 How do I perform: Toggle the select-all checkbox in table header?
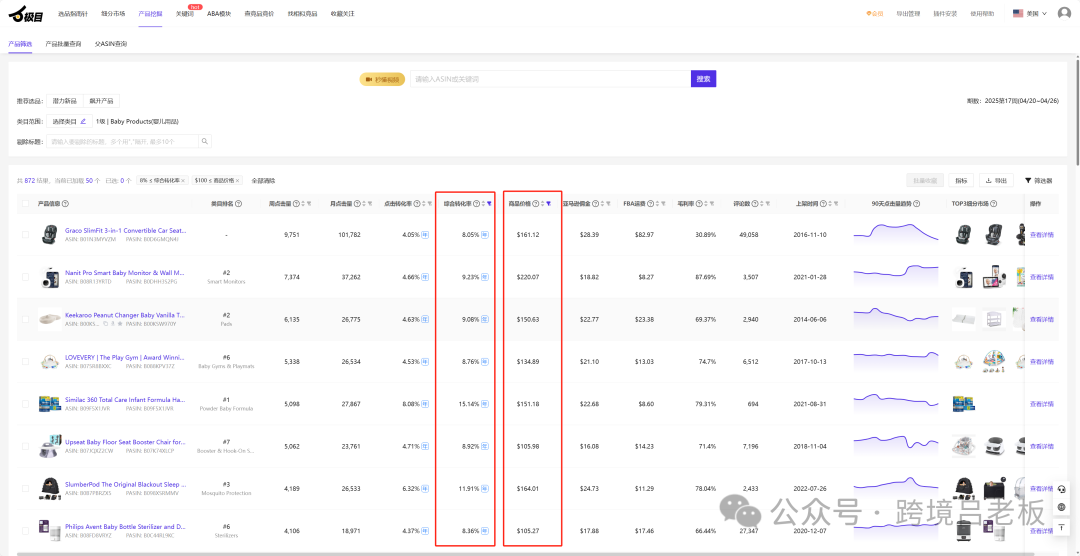(x=25, y=204)
